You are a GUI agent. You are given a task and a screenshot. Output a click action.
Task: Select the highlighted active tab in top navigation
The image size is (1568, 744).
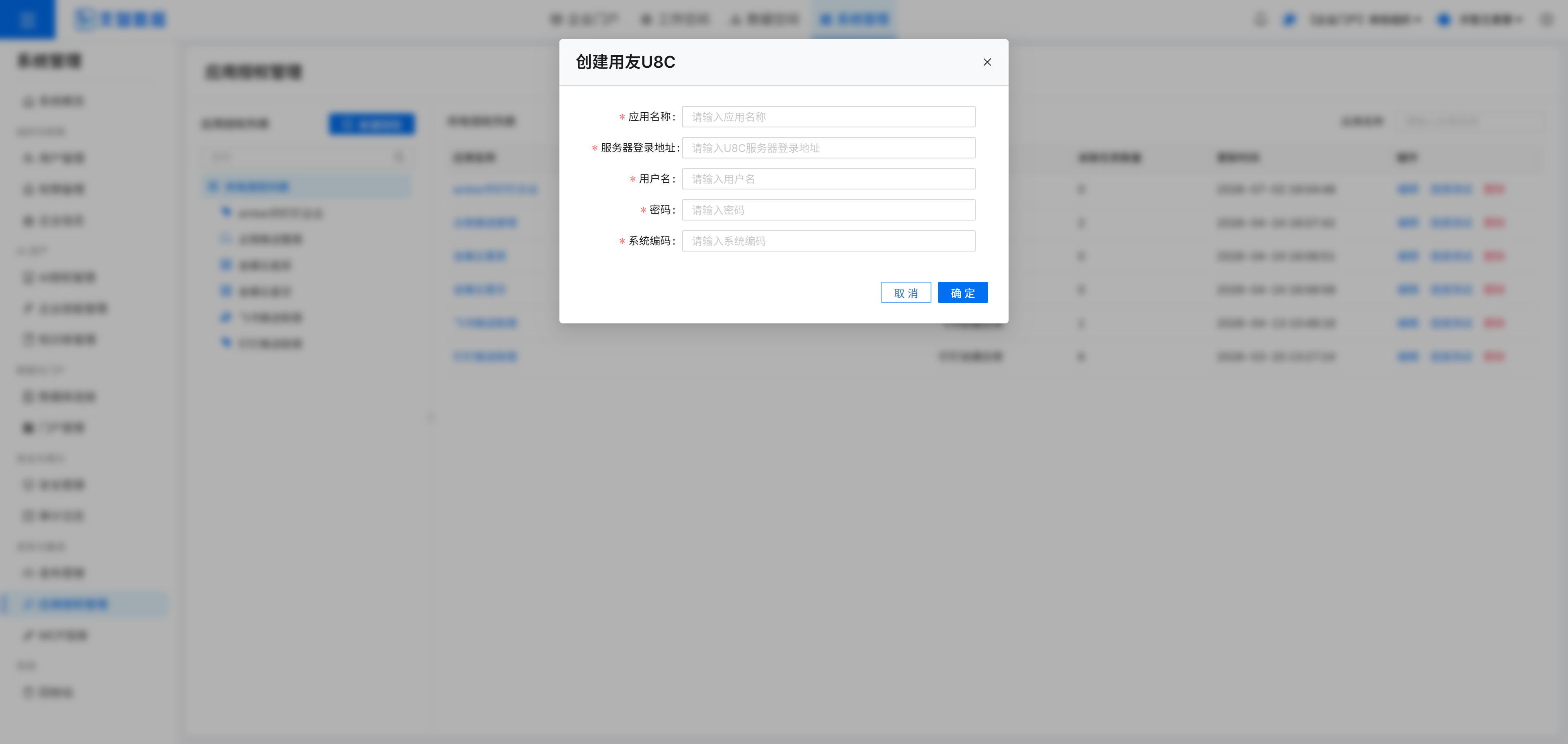854,20
